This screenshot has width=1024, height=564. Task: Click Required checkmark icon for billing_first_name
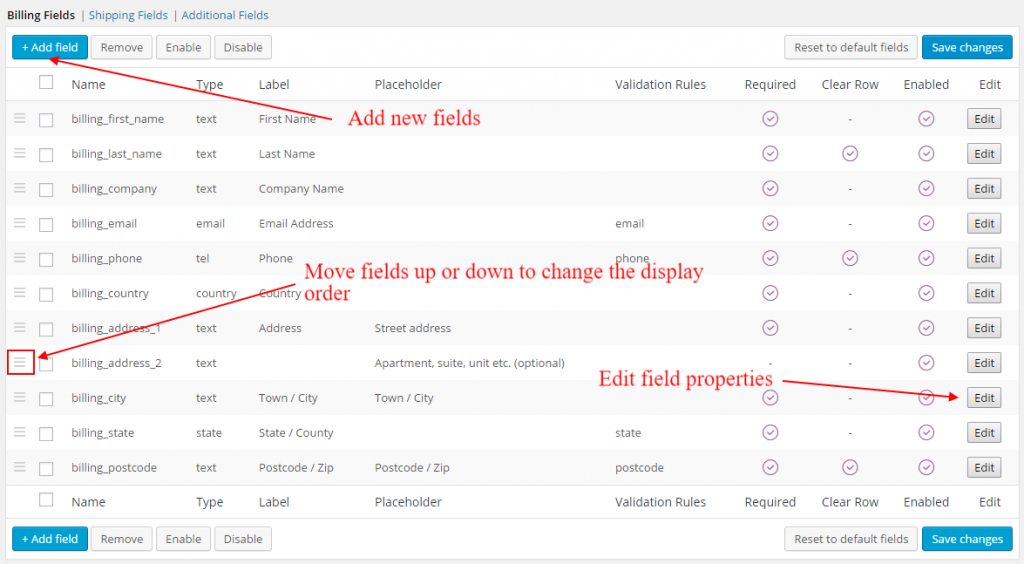[770, 119]
